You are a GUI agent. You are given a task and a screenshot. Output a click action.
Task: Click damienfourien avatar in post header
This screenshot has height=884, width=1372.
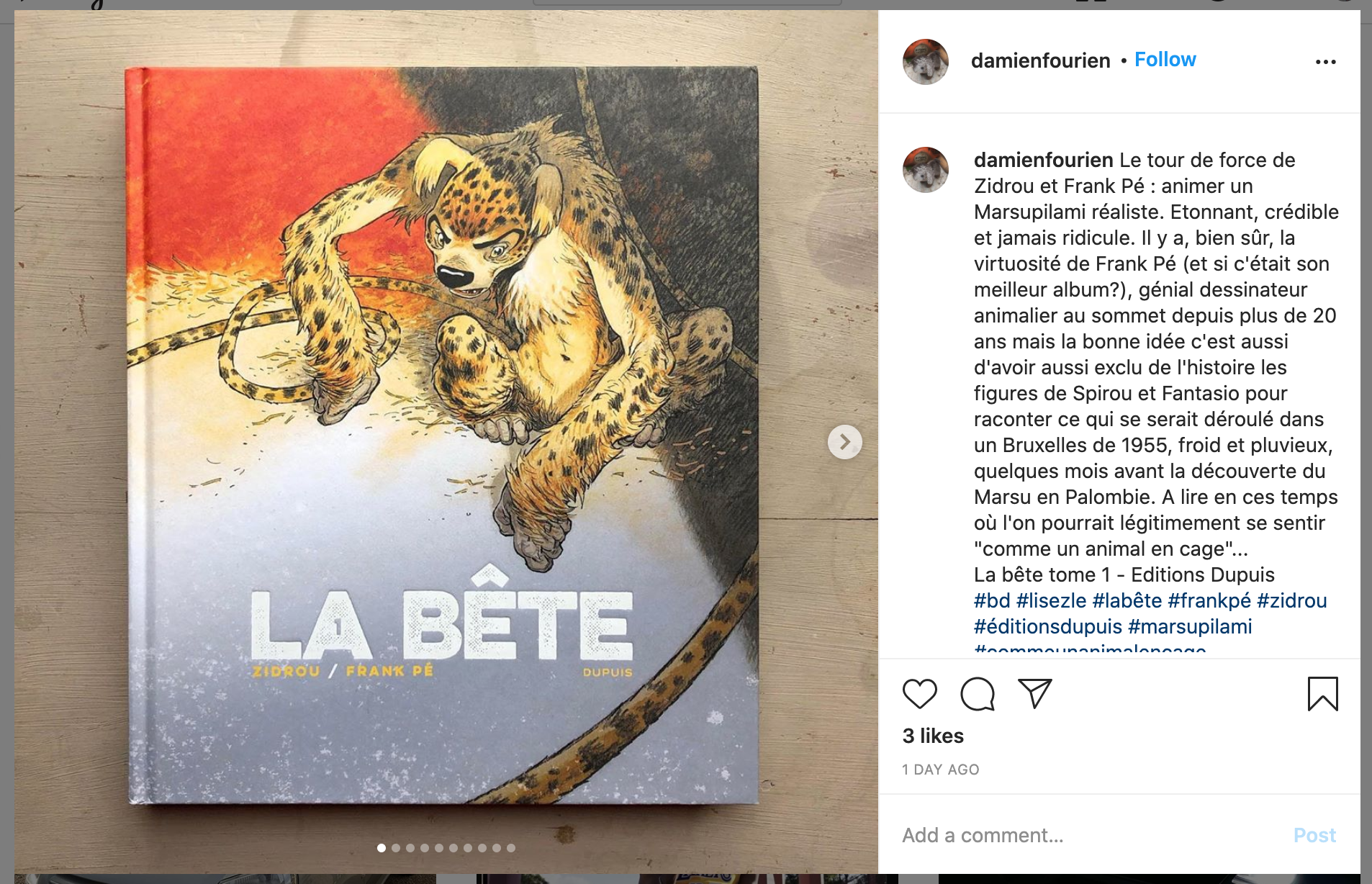click(x=925, y=62)
